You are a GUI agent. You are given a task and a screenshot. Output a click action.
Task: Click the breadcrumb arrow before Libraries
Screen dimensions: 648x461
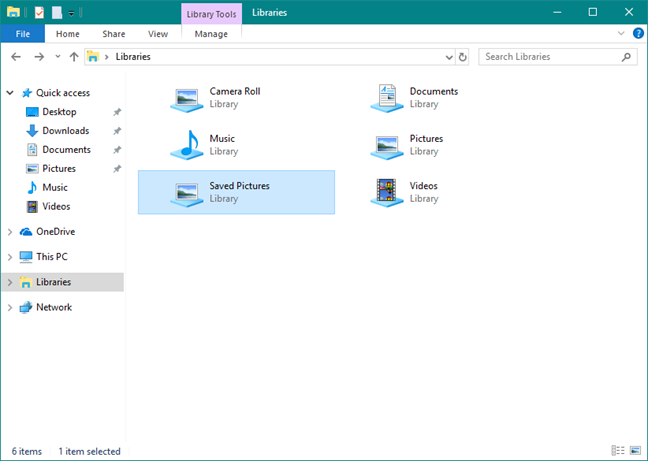click(107, 57)
